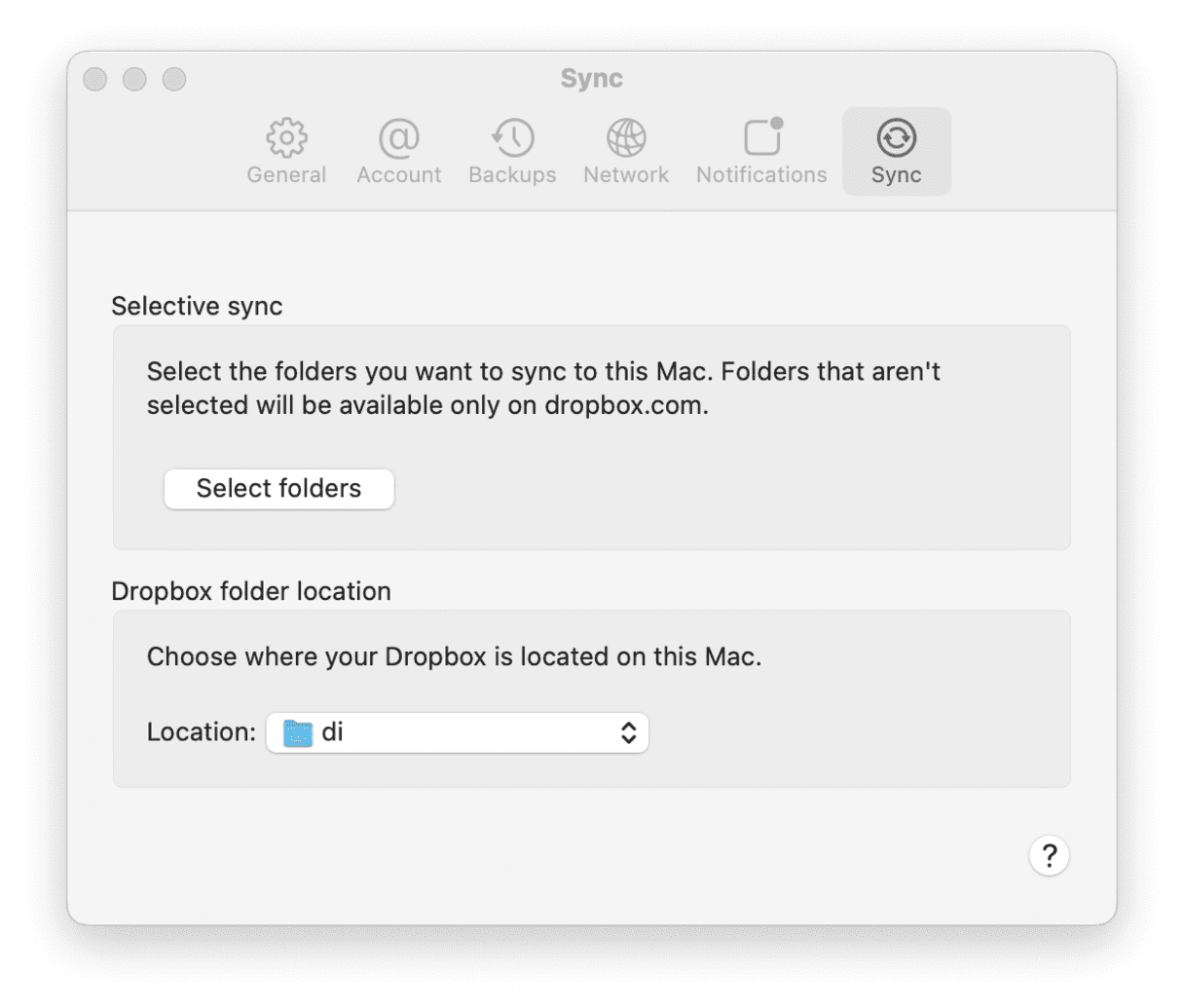Switch to the General preferences tab
This screenshot has height=1008, width=1184.
(286, 151)
